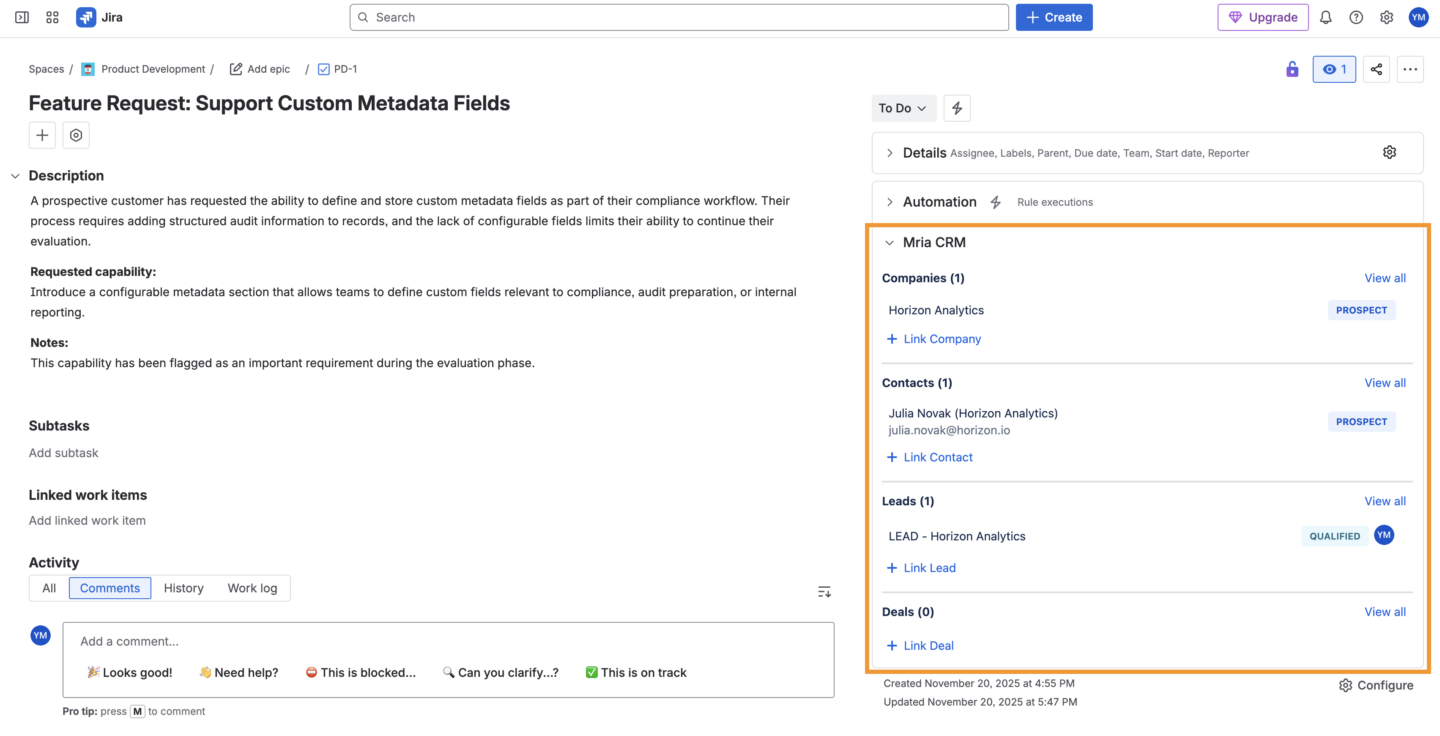Toggle watching with the eye icon
The width and height of the screenshot is (1440, 736).
pos(1334,68)
